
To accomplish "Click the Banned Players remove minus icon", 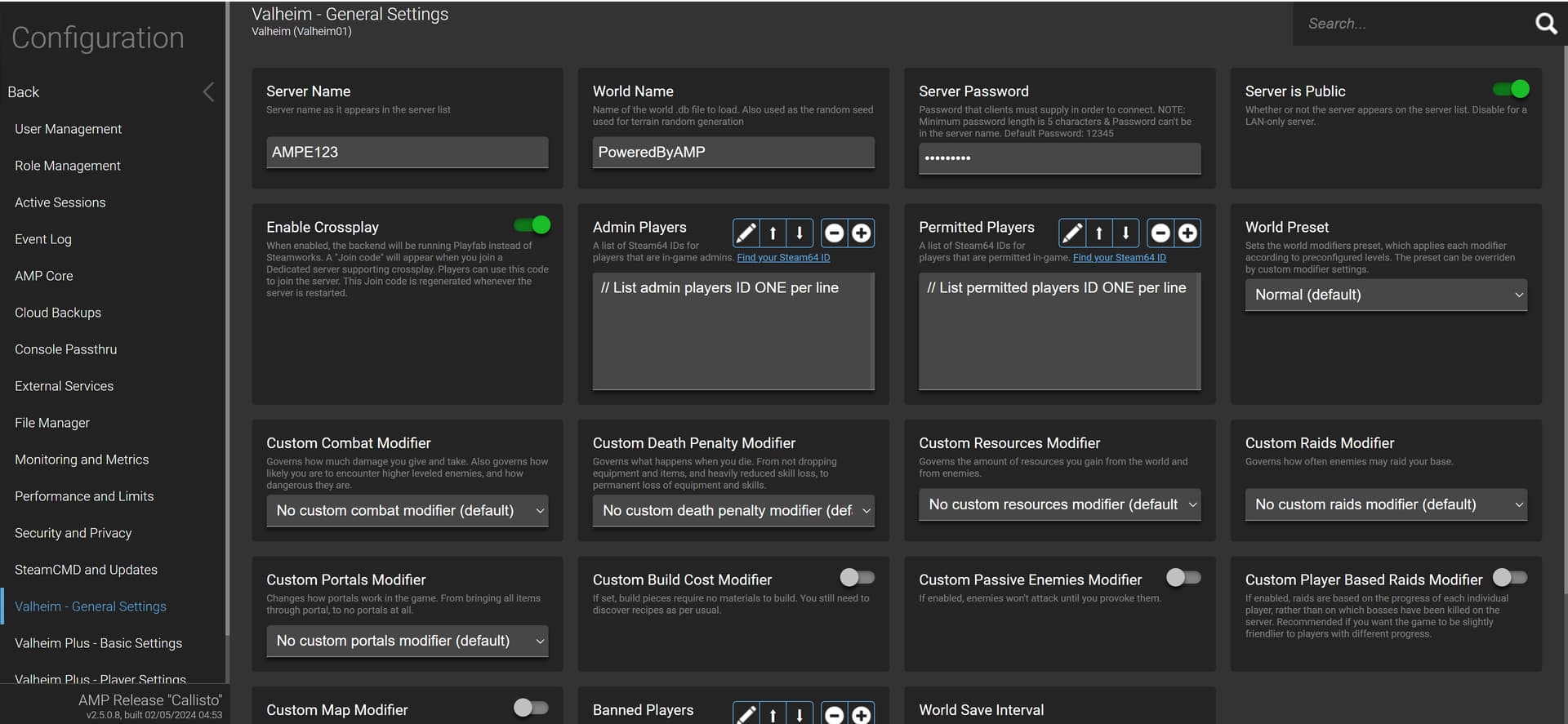I will tap(834, 714).
